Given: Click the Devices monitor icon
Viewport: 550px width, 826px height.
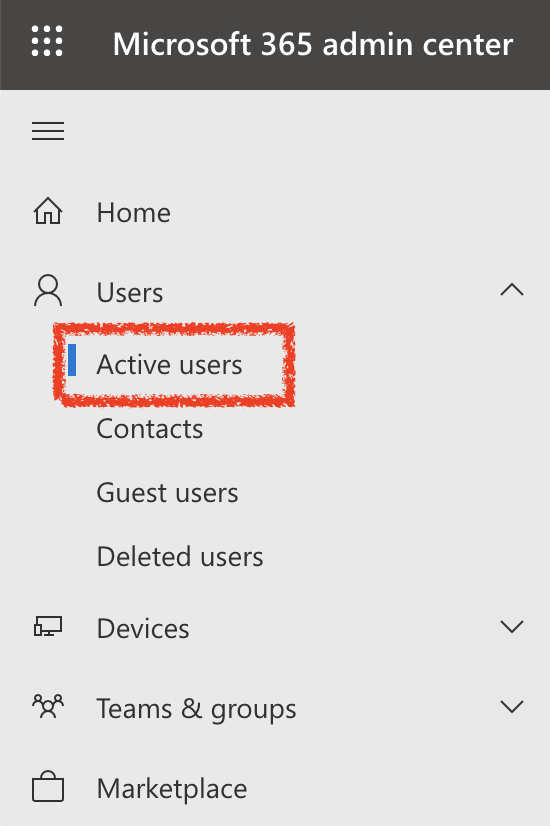Looking at the screenshot, I should click(x=48, y=627).
